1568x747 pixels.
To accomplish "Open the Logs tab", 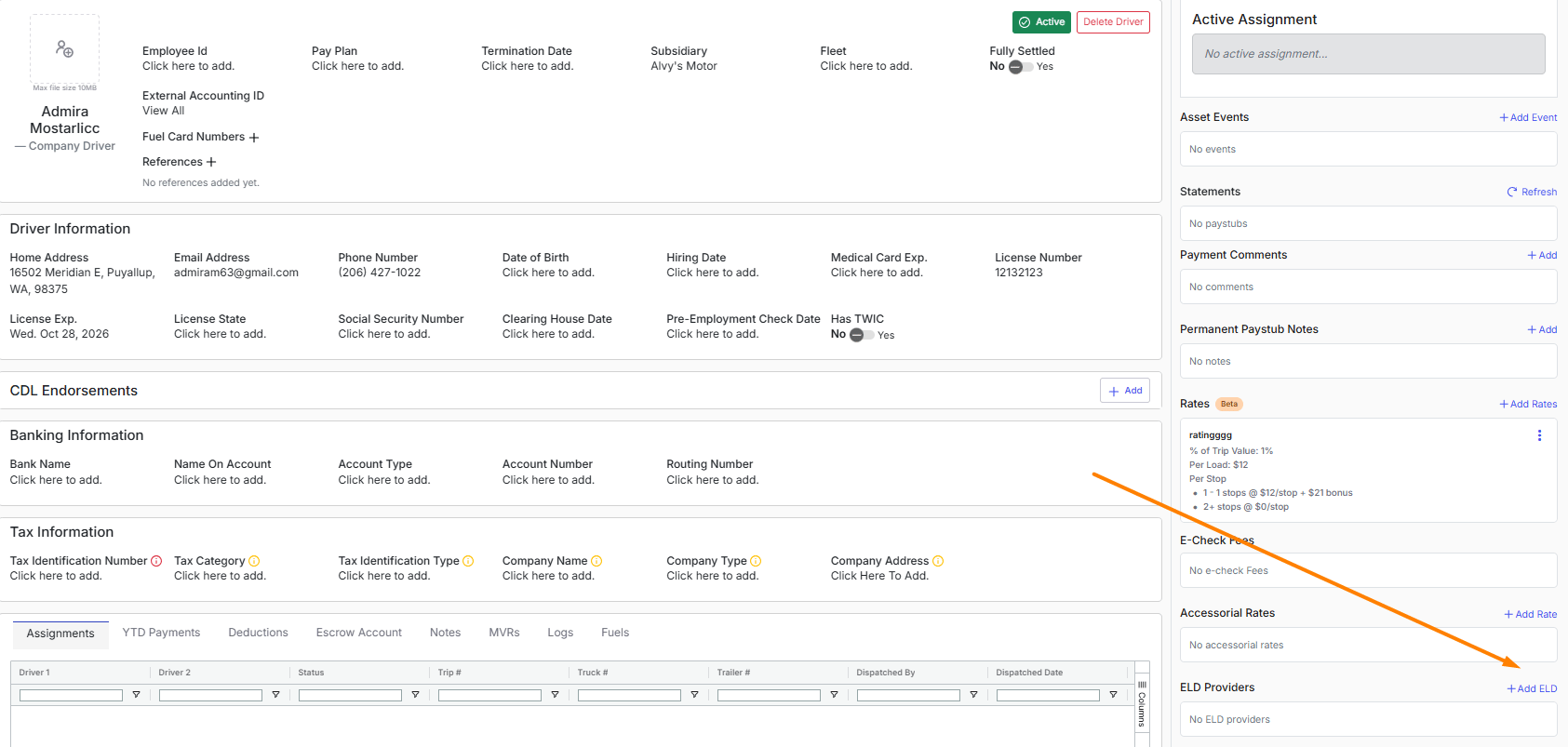I will pyautogui.click(x=560, y=633).
